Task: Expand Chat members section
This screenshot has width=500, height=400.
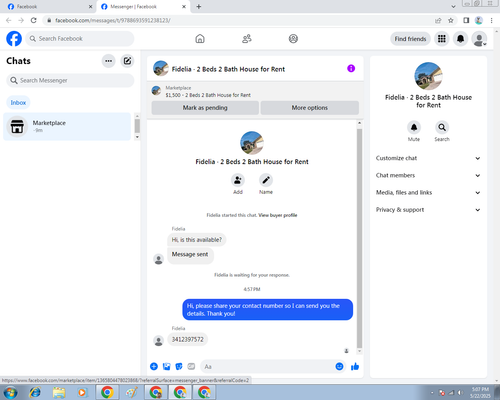Action: (428, 175)
